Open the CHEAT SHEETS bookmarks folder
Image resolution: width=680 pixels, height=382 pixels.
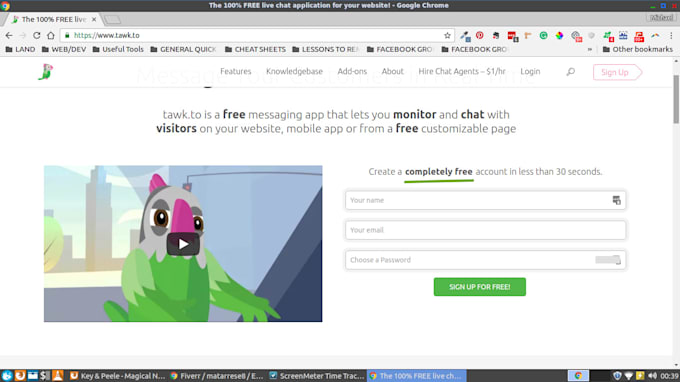255,49
